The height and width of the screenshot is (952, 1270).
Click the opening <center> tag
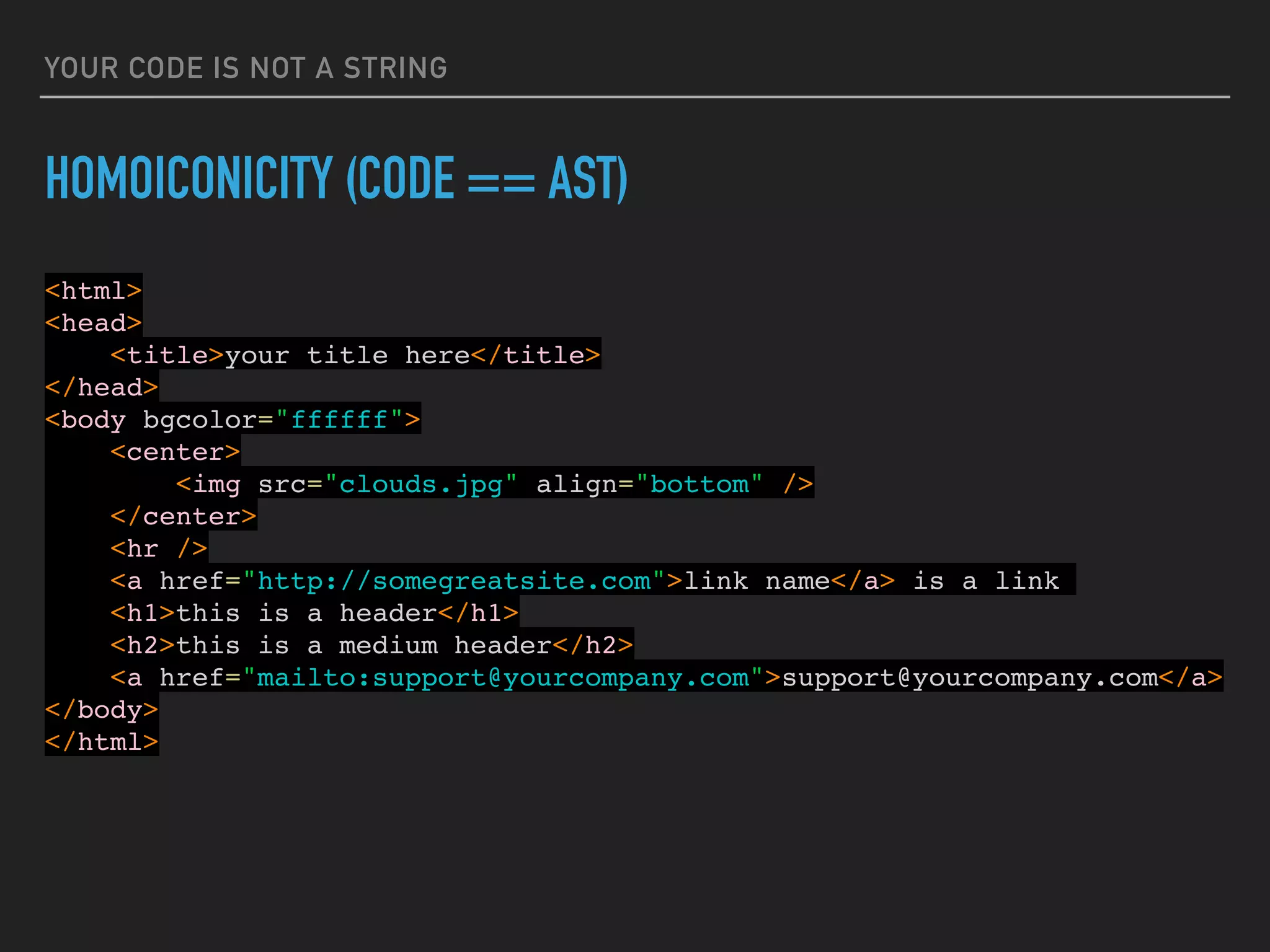click(x=175, y=452)
